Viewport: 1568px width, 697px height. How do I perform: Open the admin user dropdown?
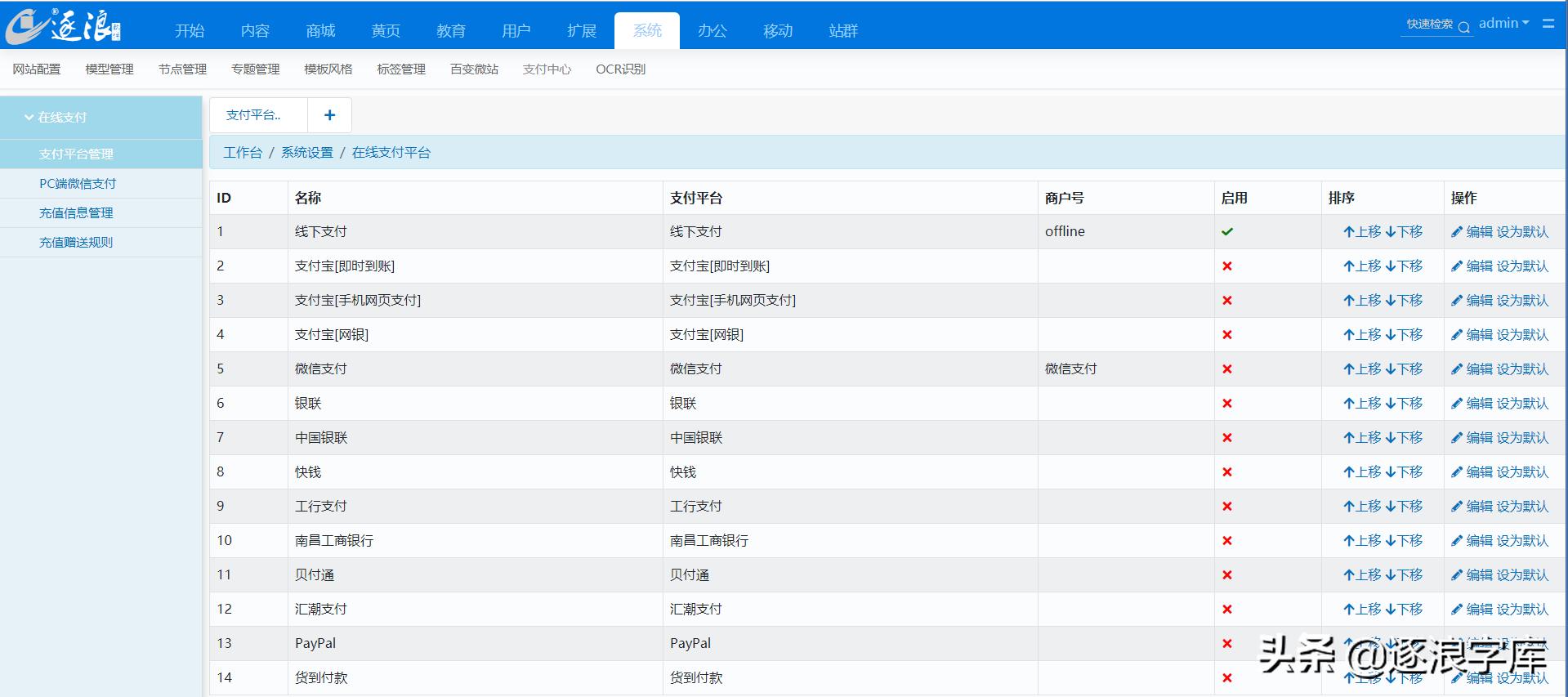point(1503,24)
